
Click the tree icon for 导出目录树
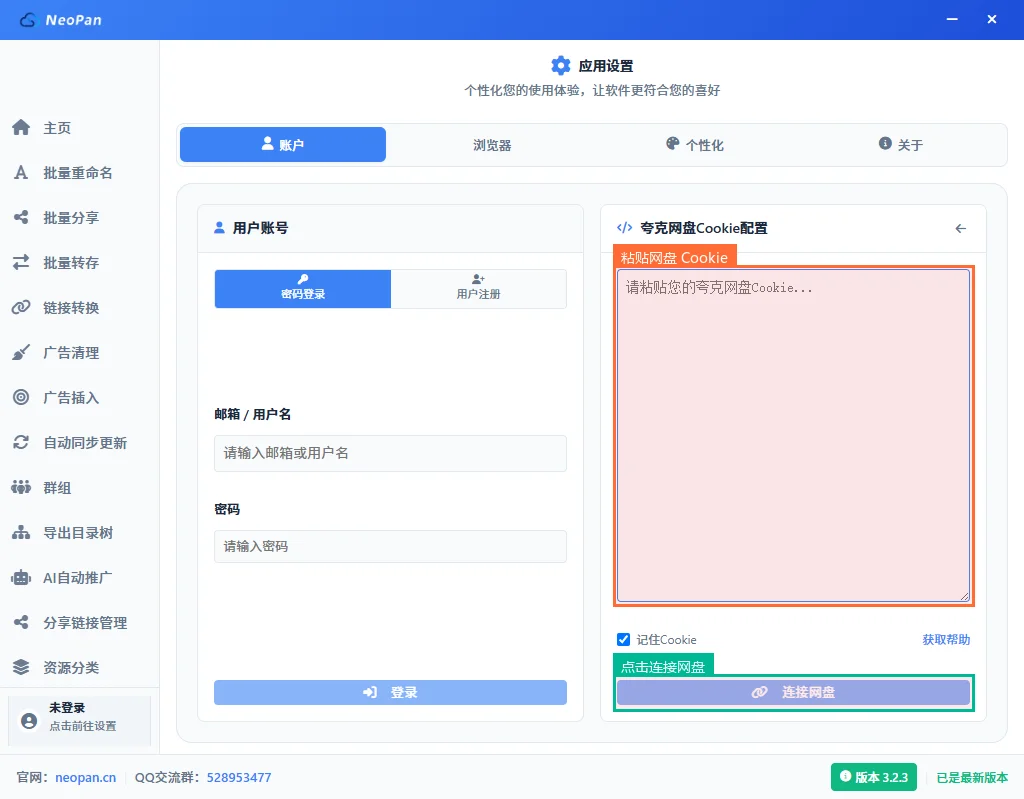[x=21, y=532]
